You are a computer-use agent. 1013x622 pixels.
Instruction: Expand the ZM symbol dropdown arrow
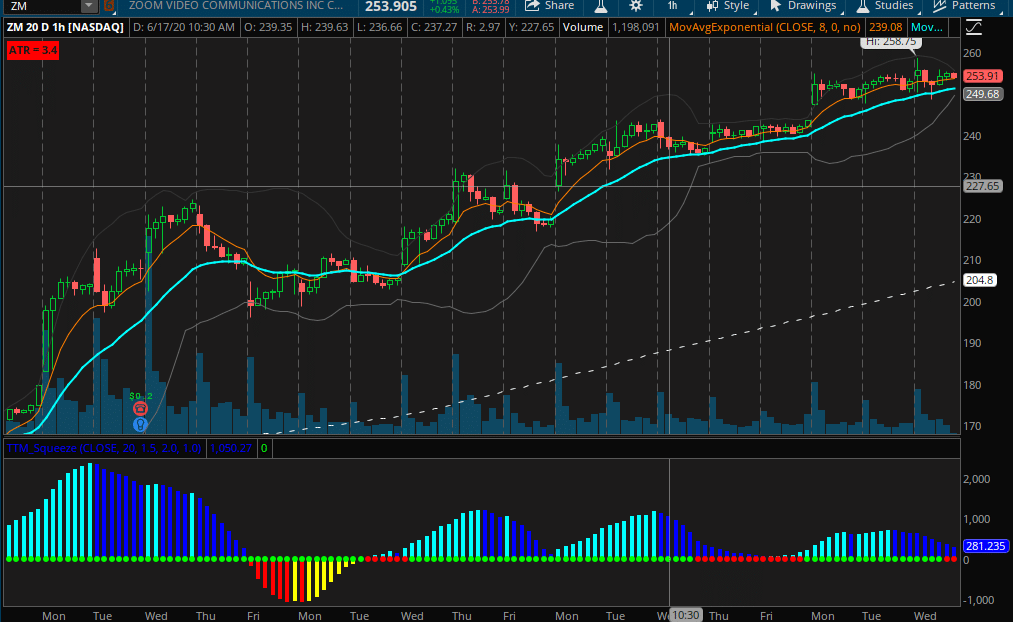coord(89,6)
